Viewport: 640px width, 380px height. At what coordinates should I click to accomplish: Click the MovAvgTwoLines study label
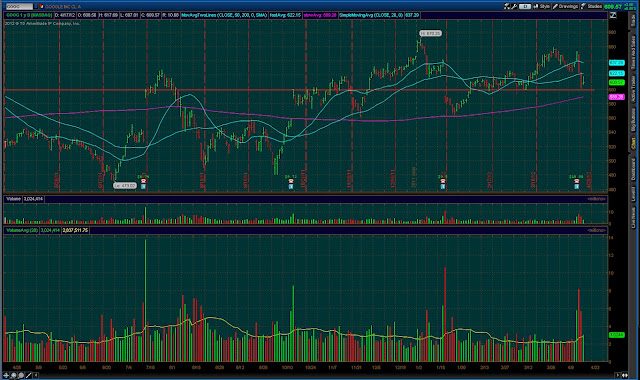[224, 15]
